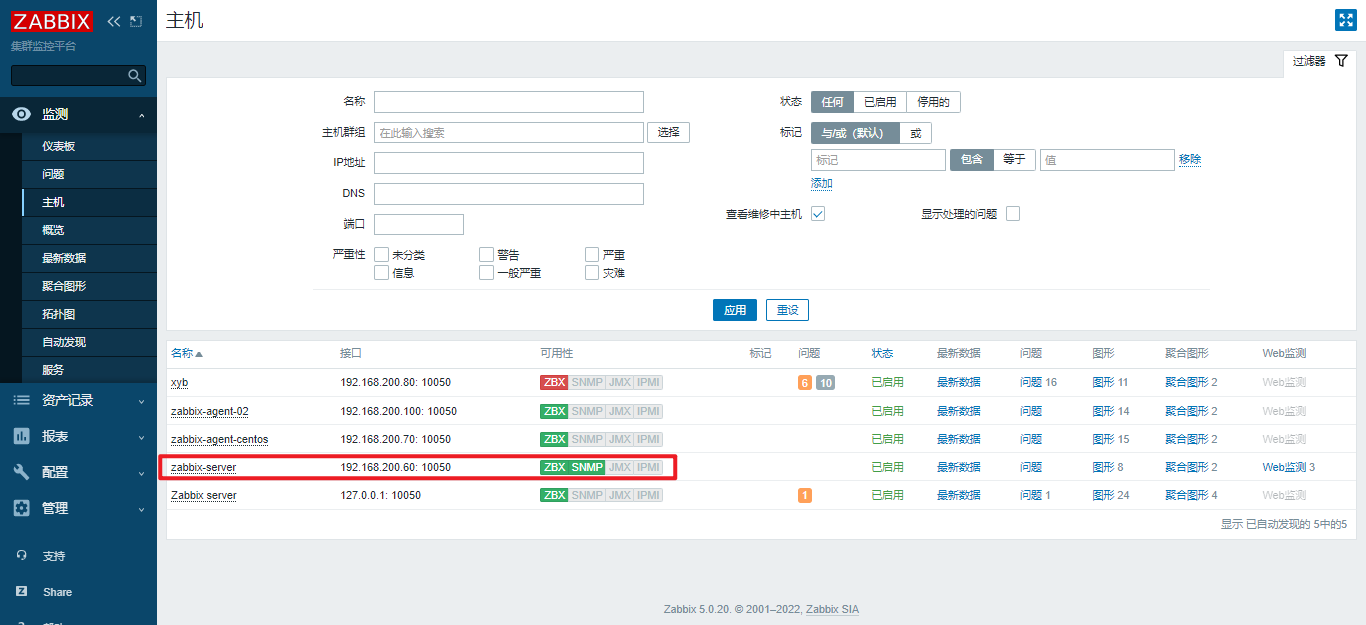This screenshot has height=625, width=1366.
Task: Expand the 资产记录 menu section
Action: 141,400
